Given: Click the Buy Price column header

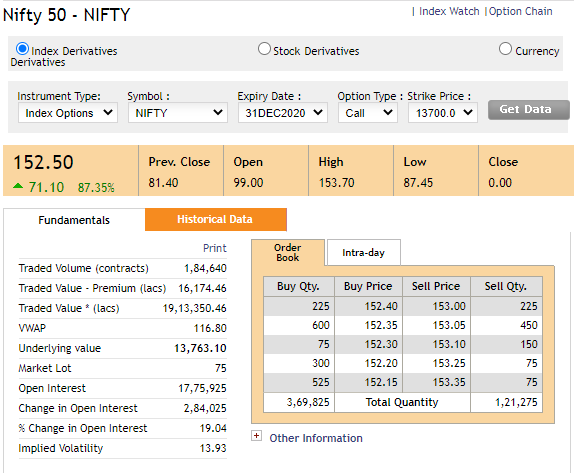Looking at the screenshot, I should point(368,286).
